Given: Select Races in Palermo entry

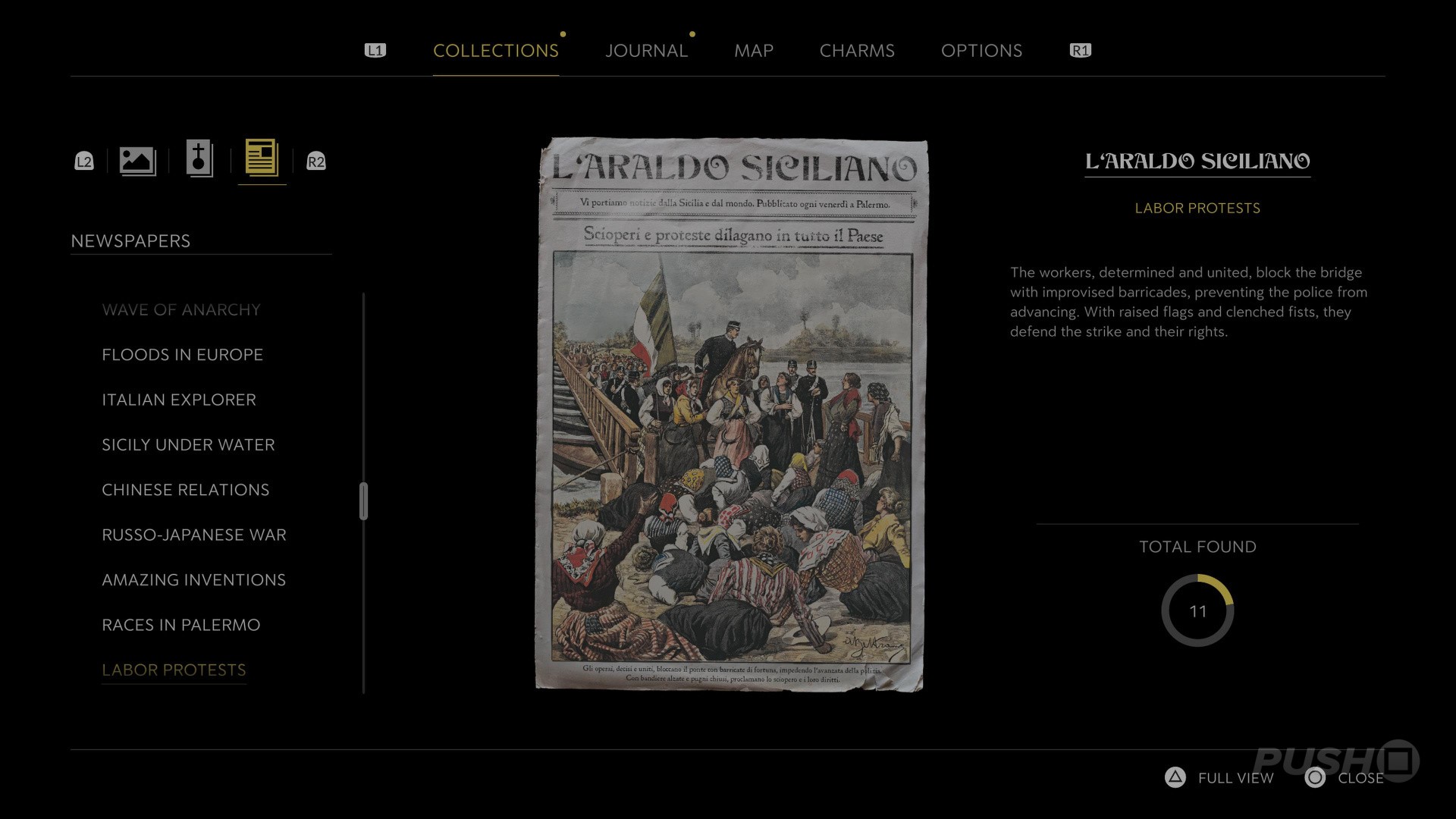Looking at the screenshot, I should tap(180, 625).
